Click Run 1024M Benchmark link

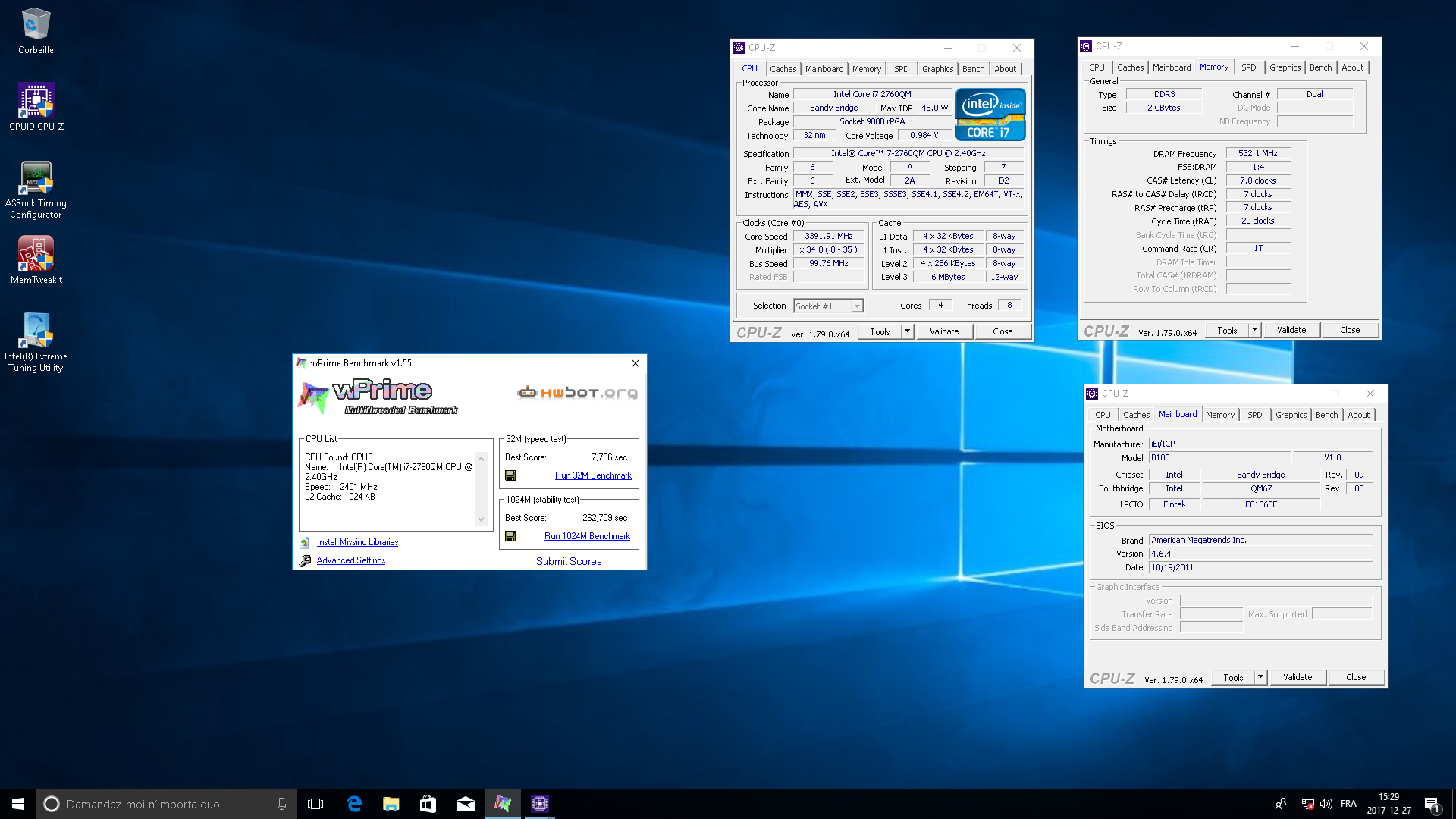click(x=587, y=536)
